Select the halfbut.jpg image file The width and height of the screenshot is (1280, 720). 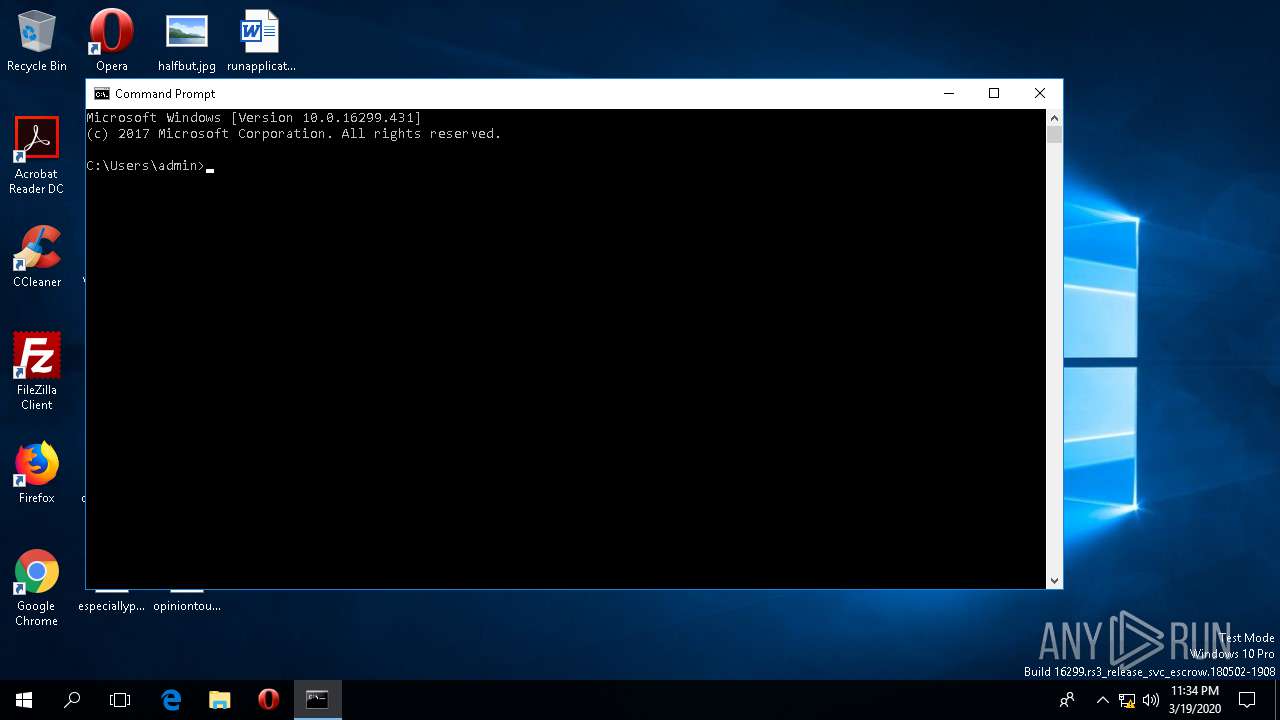click(x=187, y=41)
